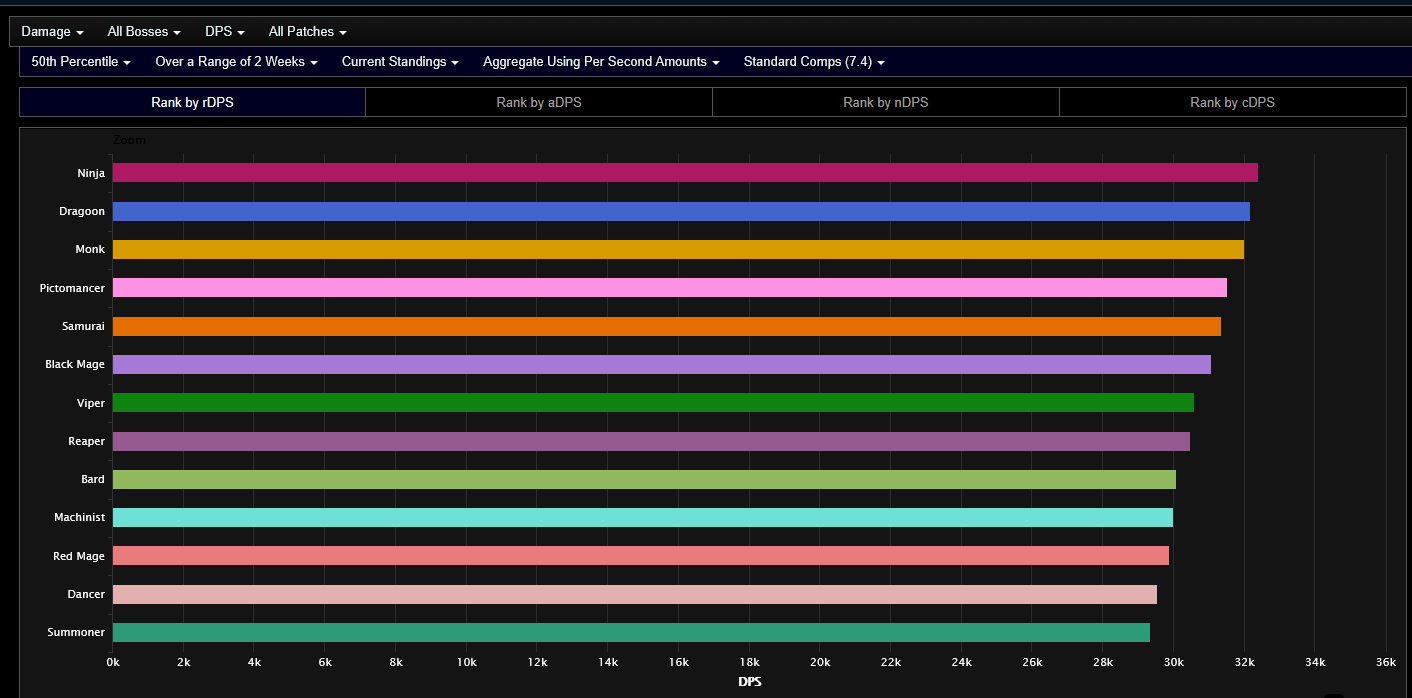The height and width of the screenshot is (698, 1412).
Task: Switch to the Rank by nDPS tab
Action: click(x=886, y=102)
